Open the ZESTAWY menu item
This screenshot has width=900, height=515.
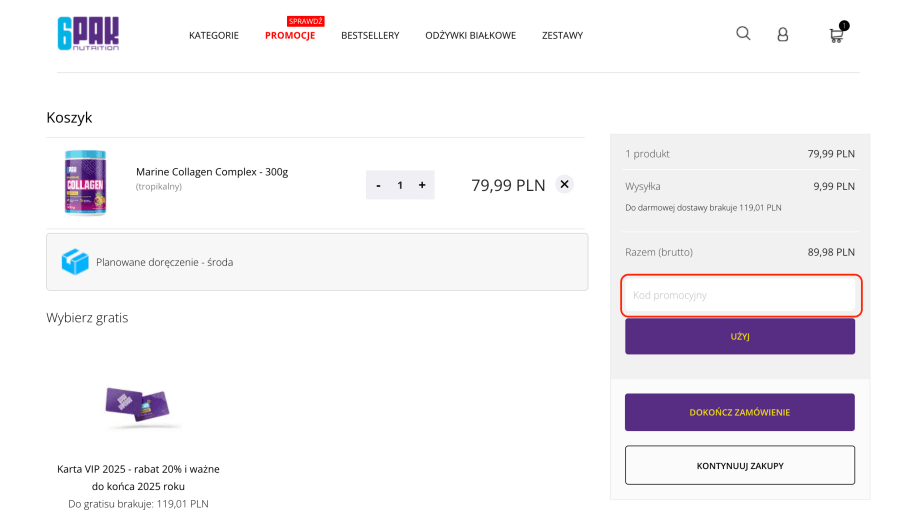(x=562, y=36)
